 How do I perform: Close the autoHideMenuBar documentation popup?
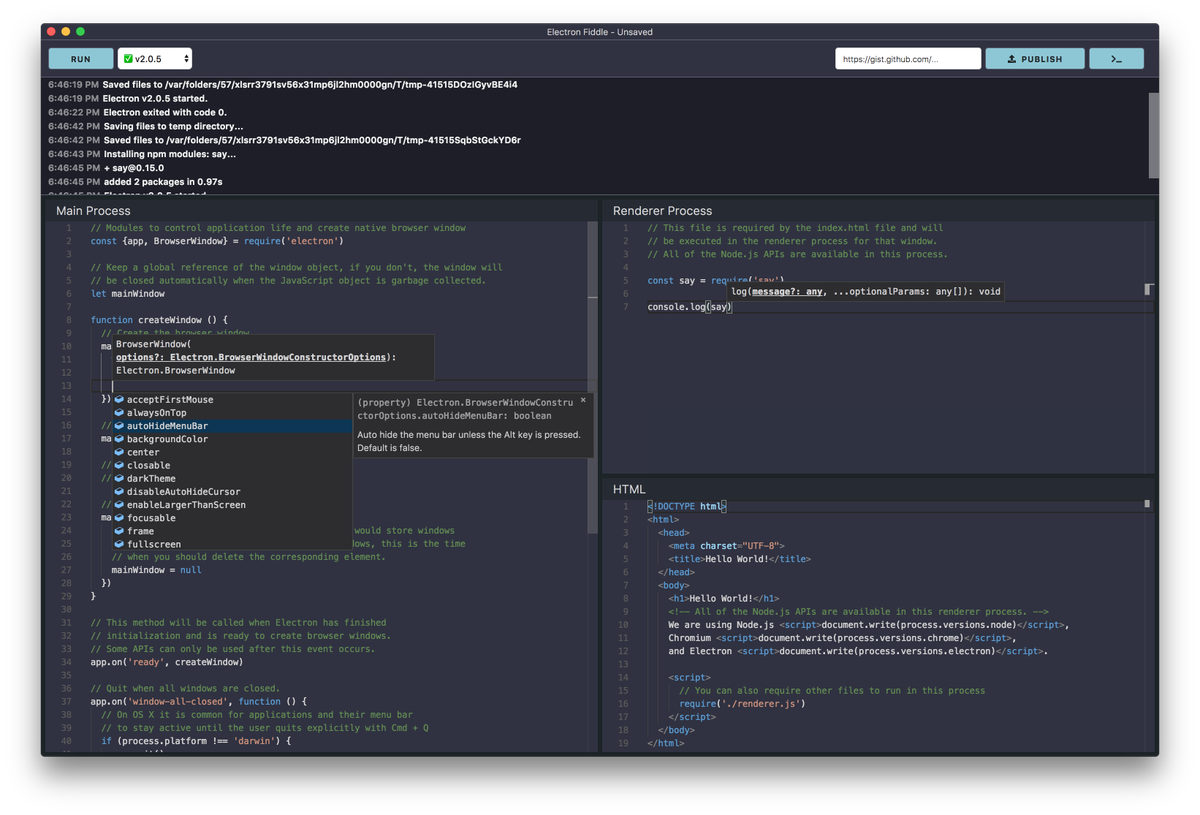pos(583,400)
